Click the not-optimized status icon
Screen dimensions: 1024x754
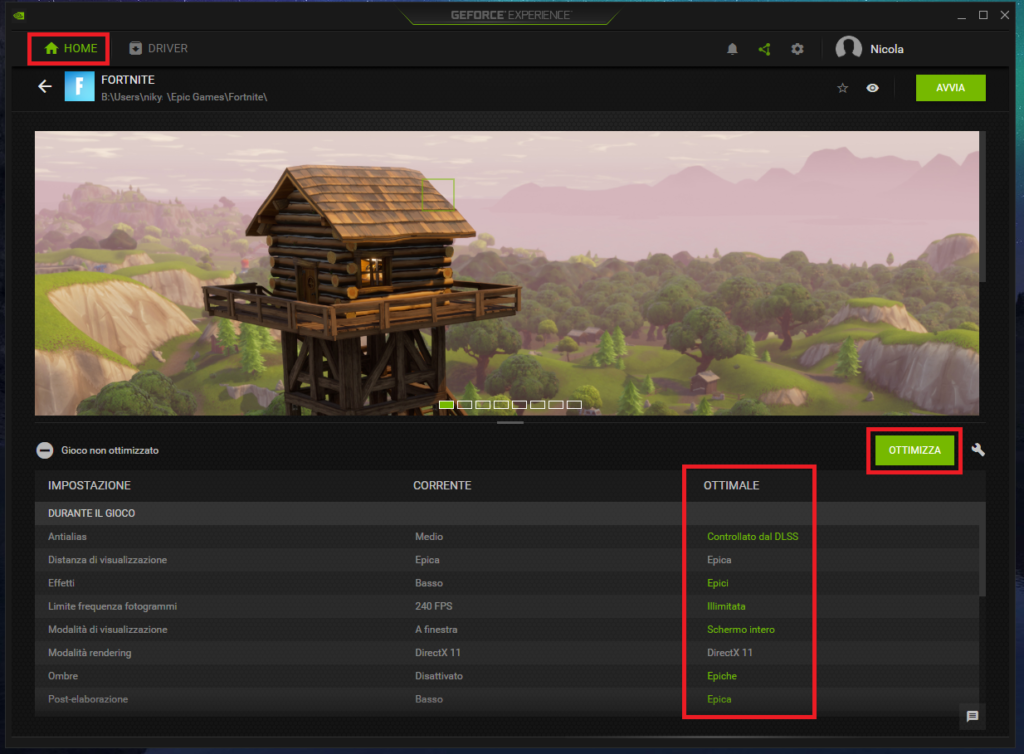pyautogui.click(x=44, y=450)
